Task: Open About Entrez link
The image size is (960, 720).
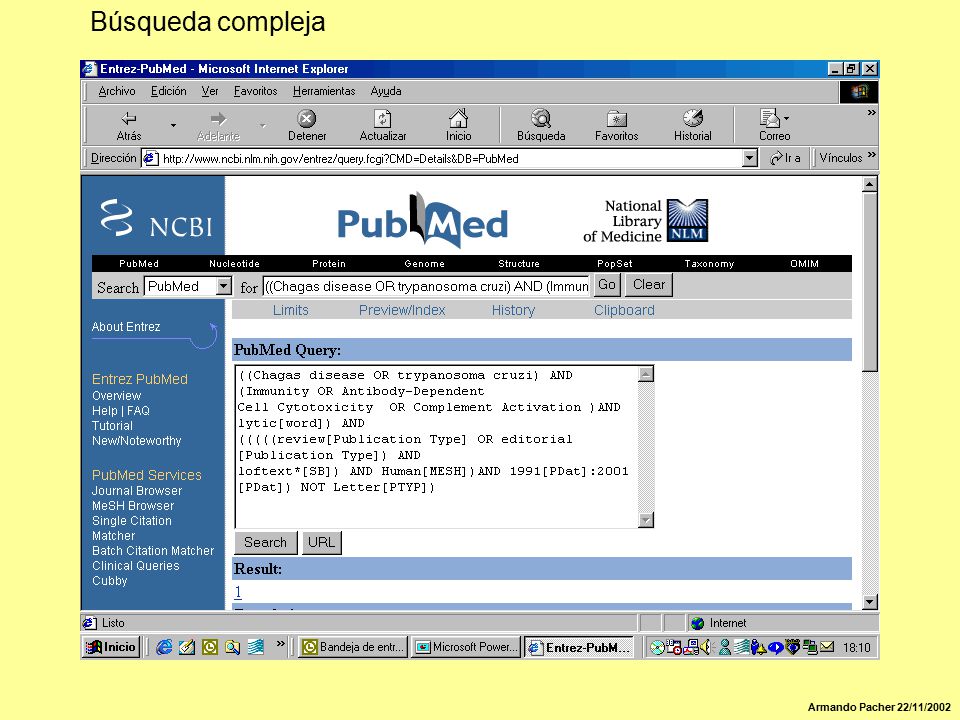Action: [126, 327]
